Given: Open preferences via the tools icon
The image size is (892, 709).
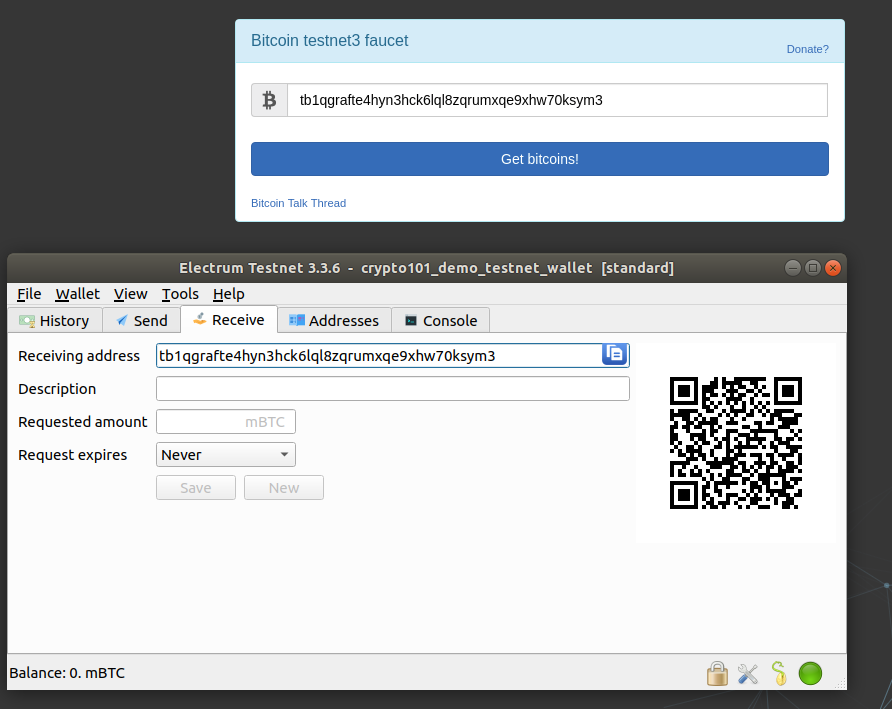Looking at the screenshot, I should pyautogui.click(x=748, y=674).
